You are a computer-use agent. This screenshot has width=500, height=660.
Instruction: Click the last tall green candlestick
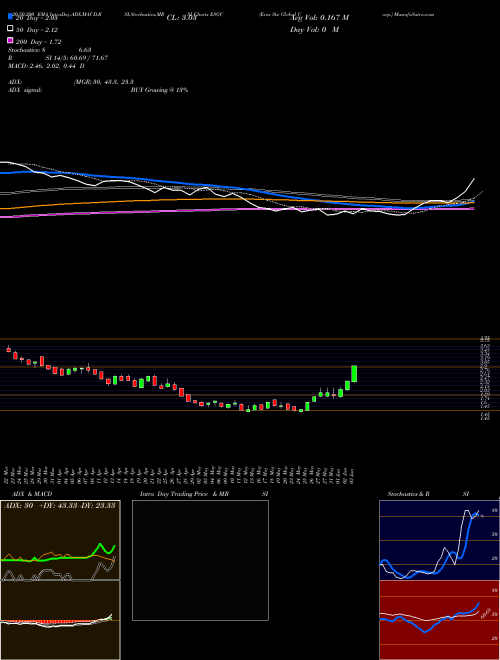(354, 374)
